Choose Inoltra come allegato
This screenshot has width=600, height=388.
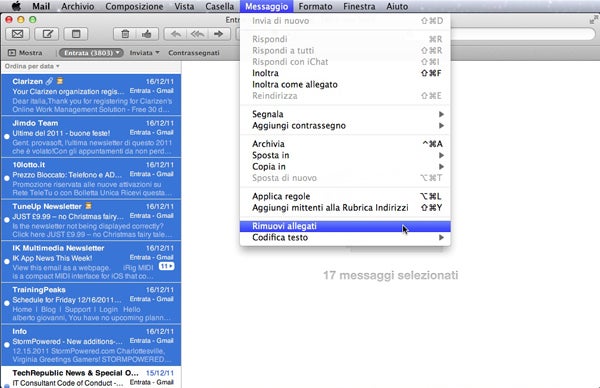[x=346, y=85]
